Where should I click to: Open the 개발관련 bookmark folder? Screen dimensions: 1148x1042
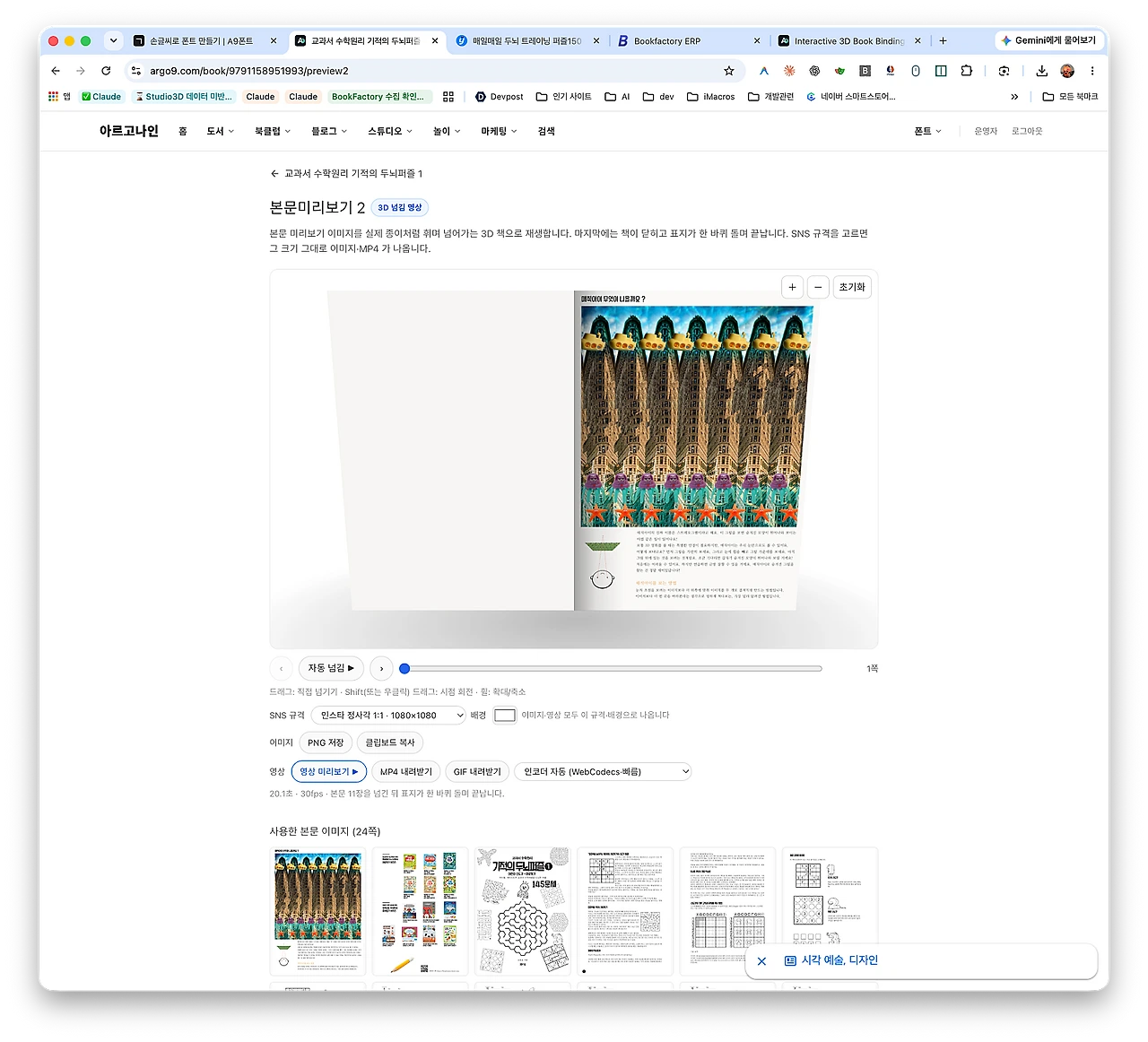point(771,96)
